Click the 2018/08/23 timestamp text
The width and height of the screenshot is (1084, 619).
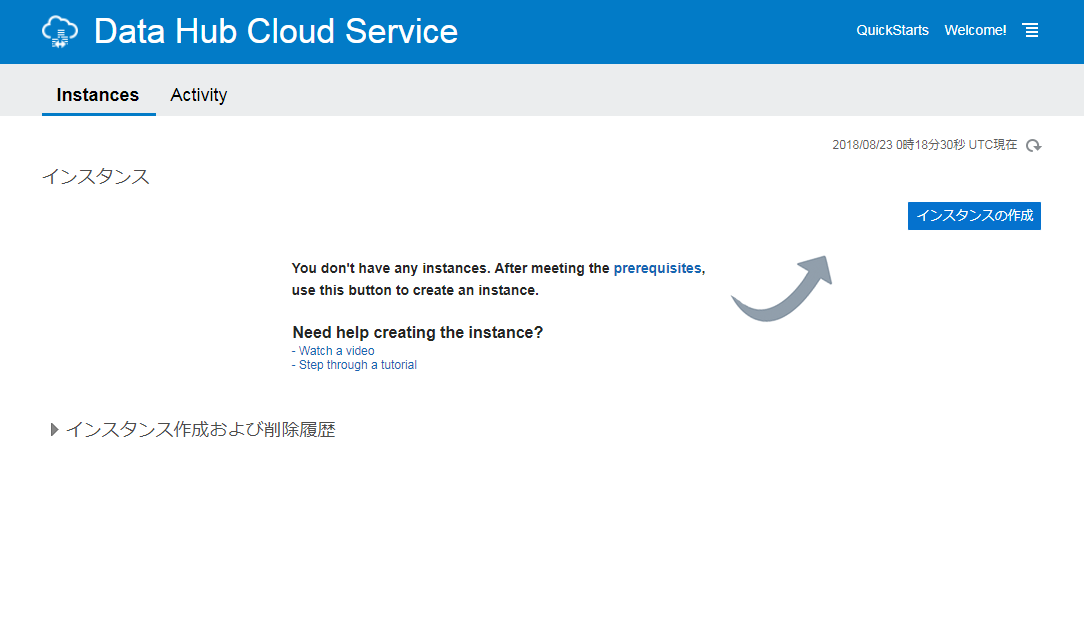pyautogui.click(x=924, y=145)
